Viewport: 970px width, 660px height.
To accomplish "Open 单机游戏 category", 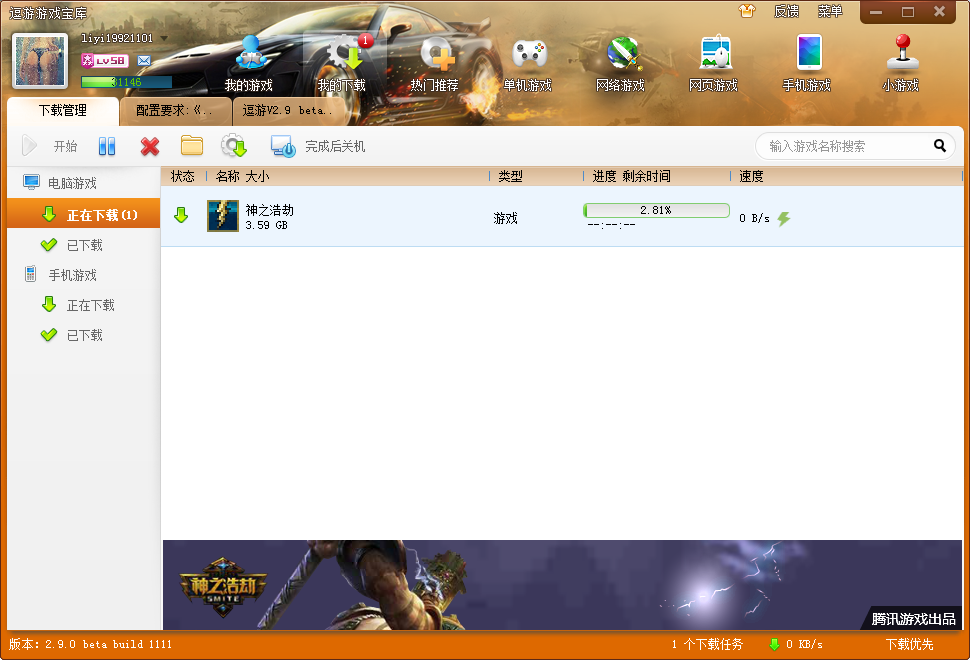I will [528, 63].
